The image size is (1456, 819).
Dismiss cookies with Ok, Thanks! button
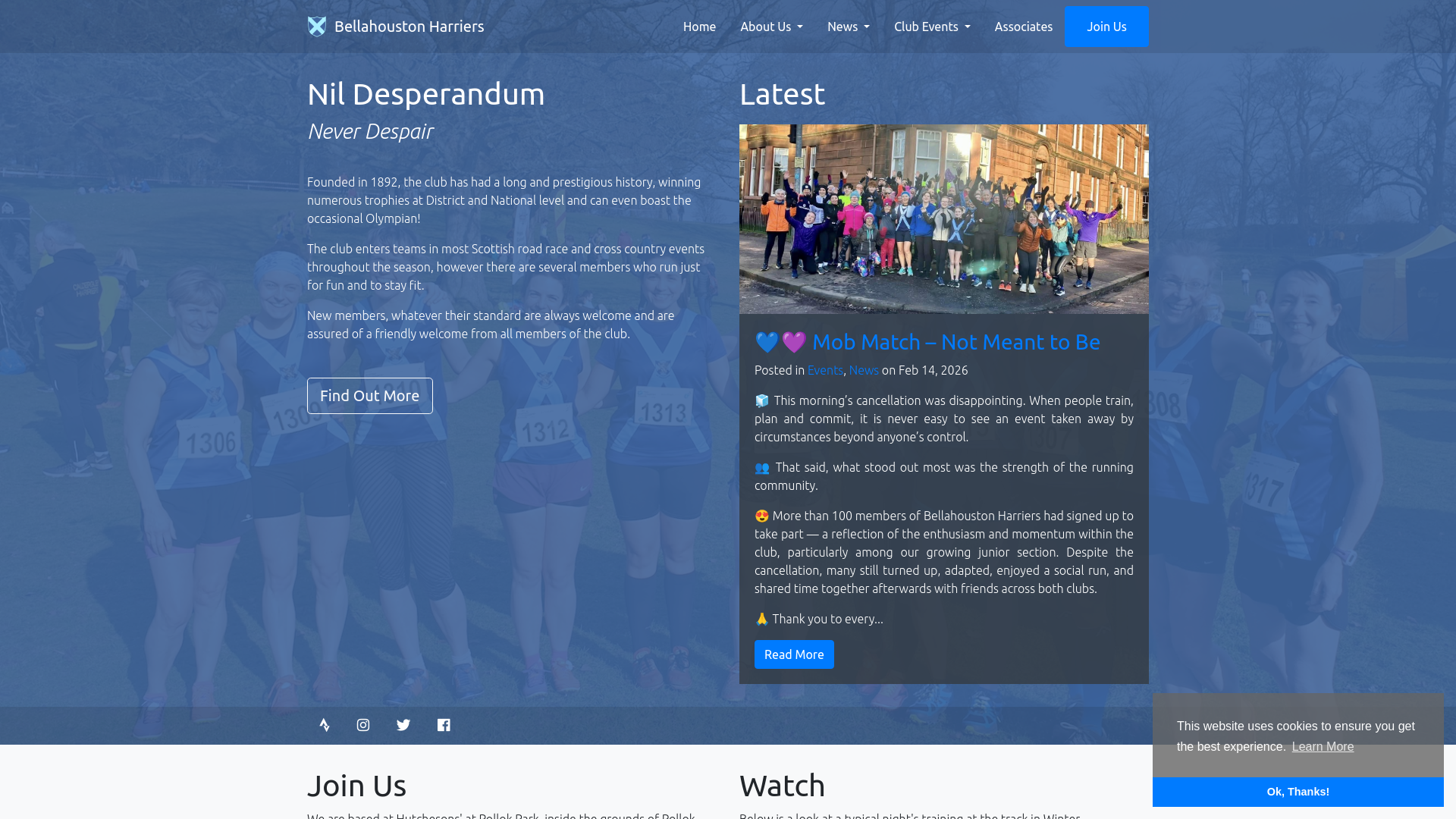click(x=1298, y=792)
